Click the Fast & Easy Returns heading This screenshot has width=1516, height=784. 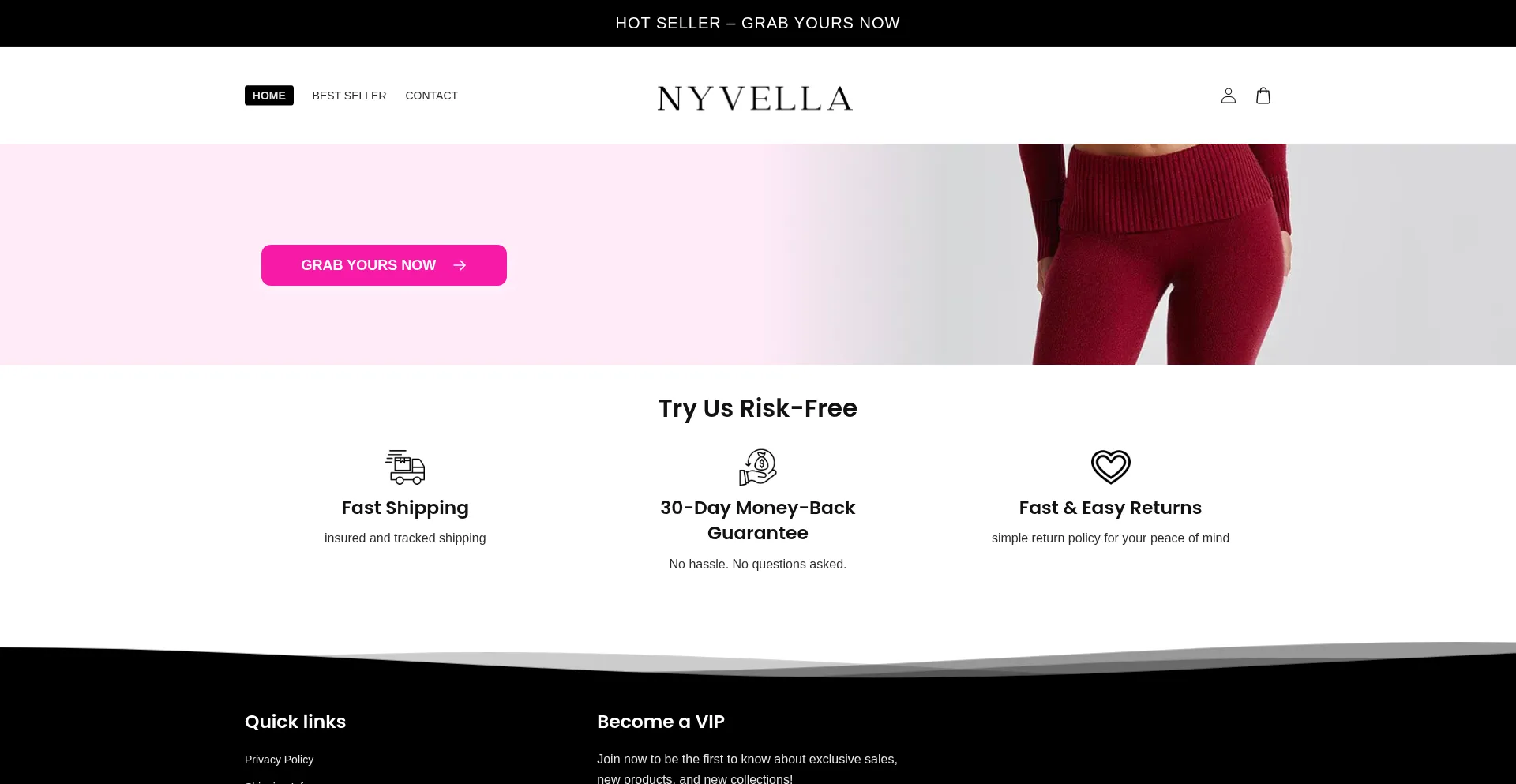coord(1110,508)
